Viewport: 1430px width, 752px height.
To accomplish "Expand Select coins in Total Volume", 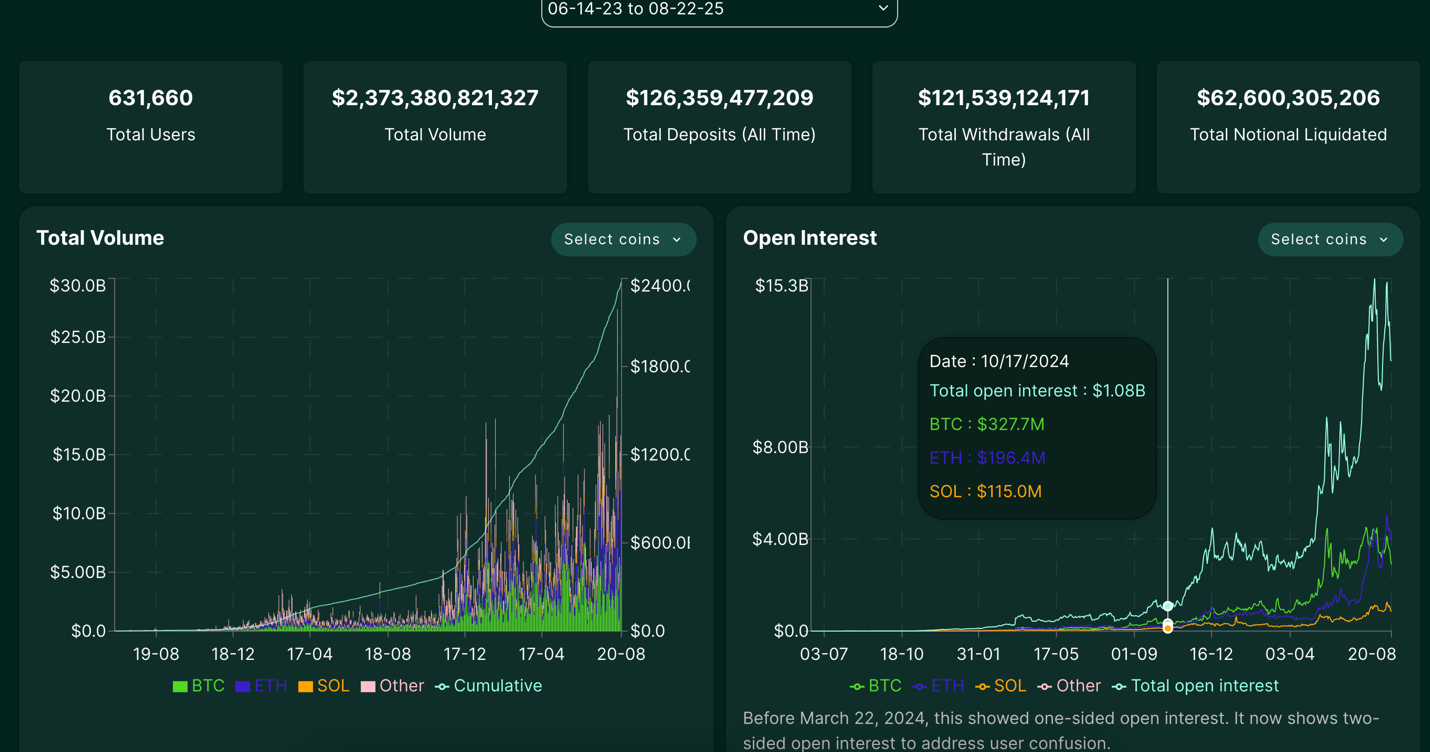I will tap(623, 240).
